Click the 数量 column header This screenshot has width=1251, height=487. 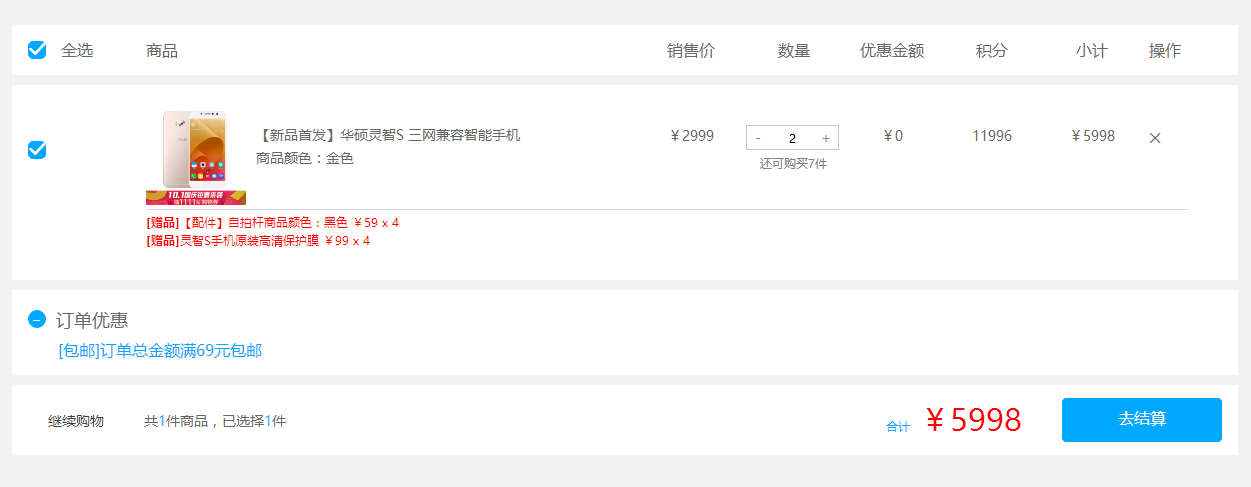(x=794, y=50)
